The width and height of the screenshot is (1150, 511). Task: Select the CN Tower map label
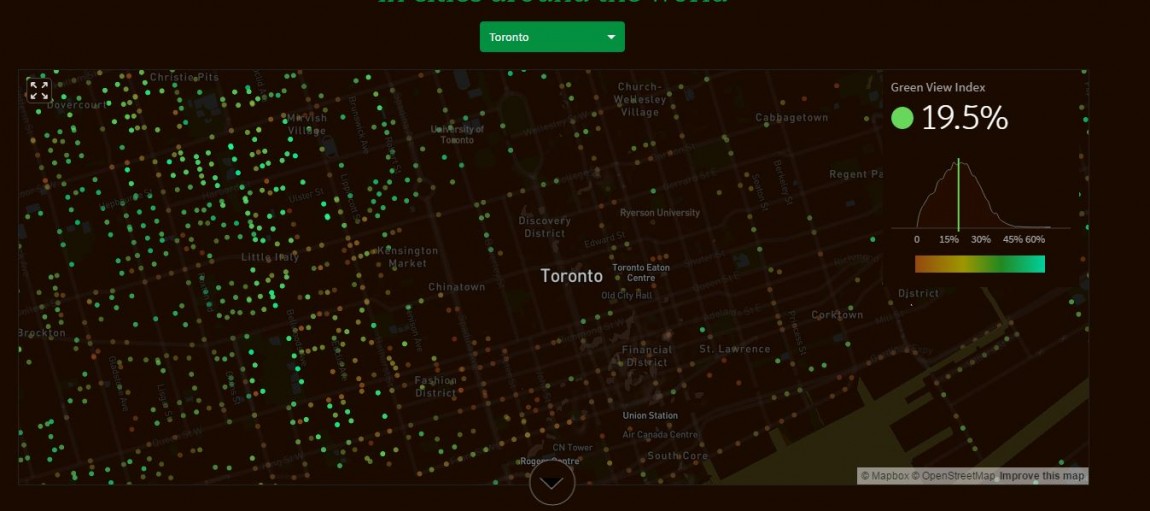pyautogui.click(x=570, y=447)
